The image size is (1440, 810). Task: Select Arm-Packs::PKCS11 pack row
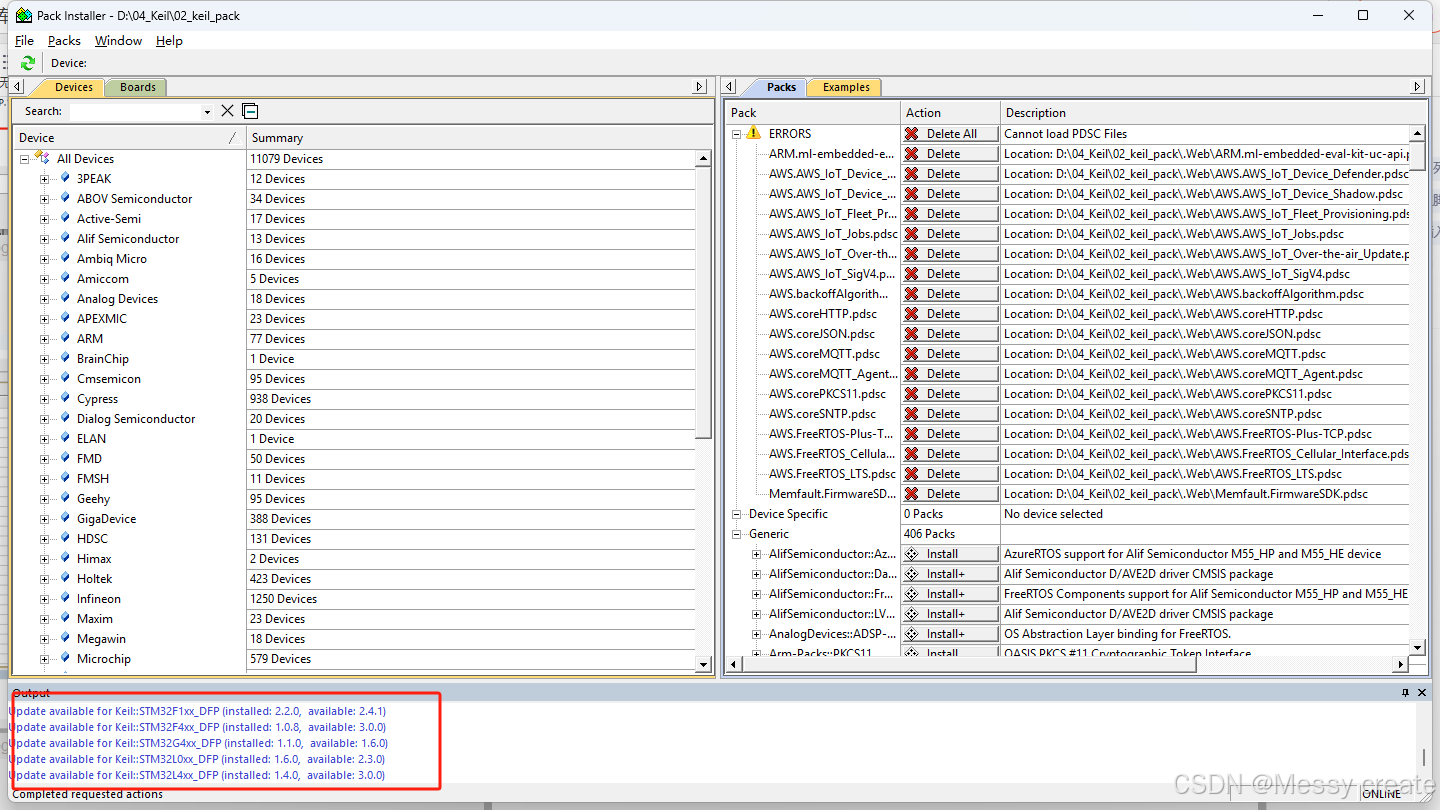pos(820,652)
